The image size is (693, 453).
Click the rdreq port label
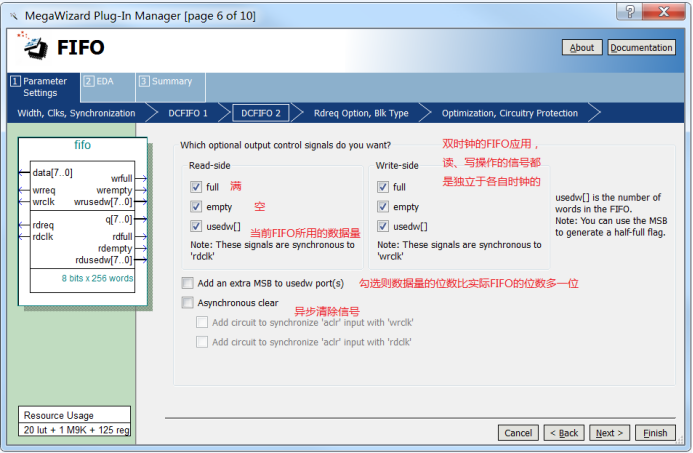click(43, 225)
